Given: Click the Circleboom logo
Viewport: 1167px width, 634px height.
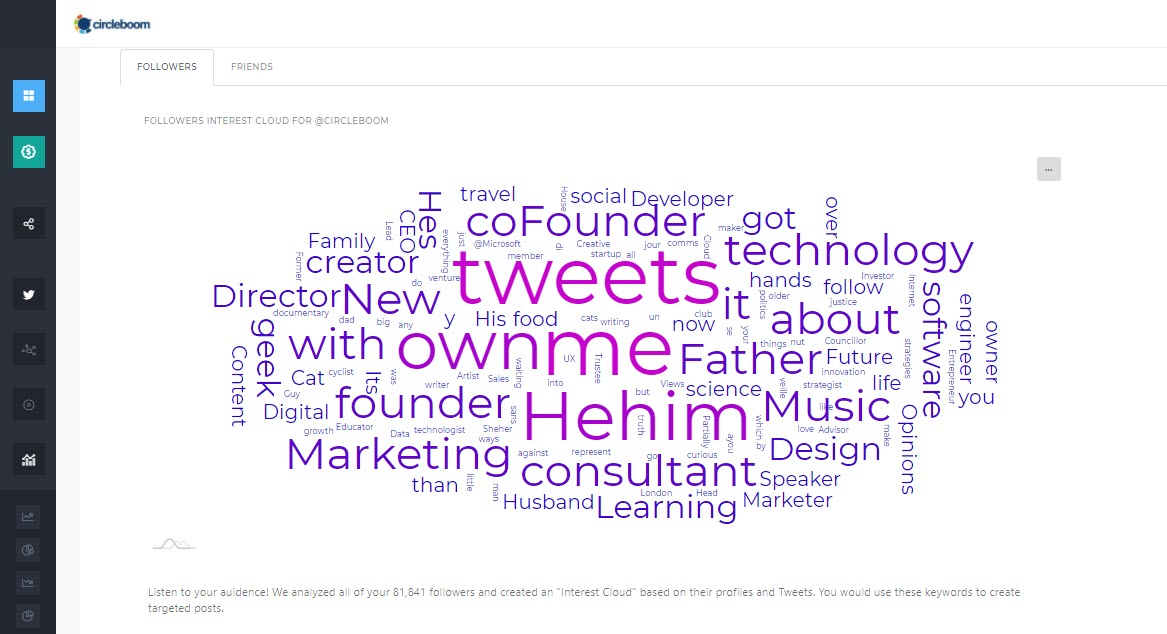Looking at the screenshot, I should [112, 23].
